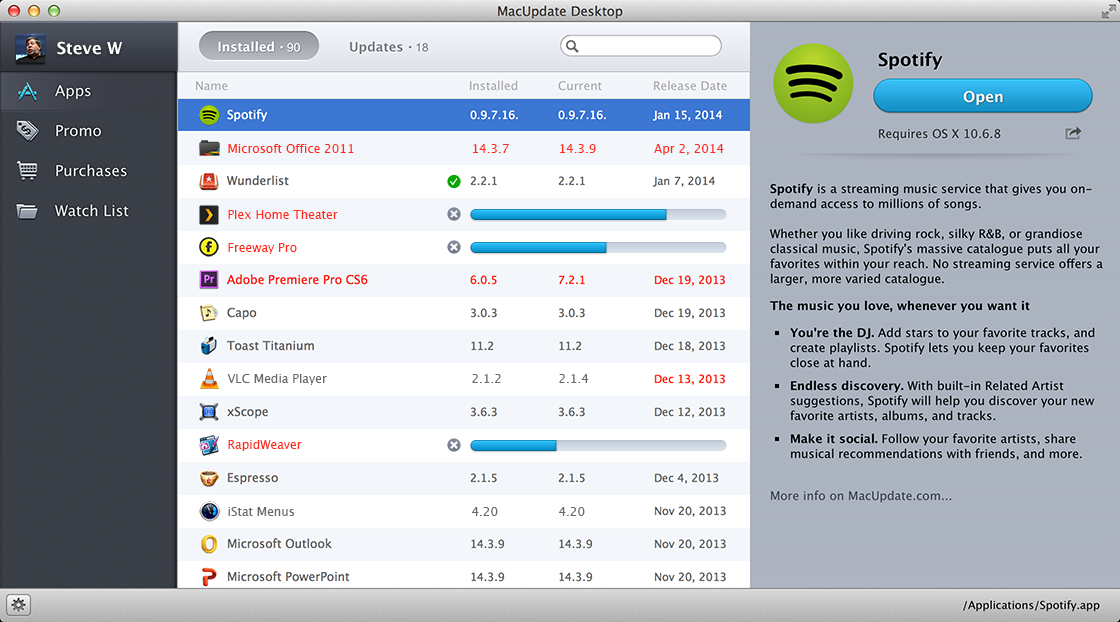This screenshot has width=1120, height=622.
Task: Click the large Spotify logo in details panel
Action: [x=813, y=84]
